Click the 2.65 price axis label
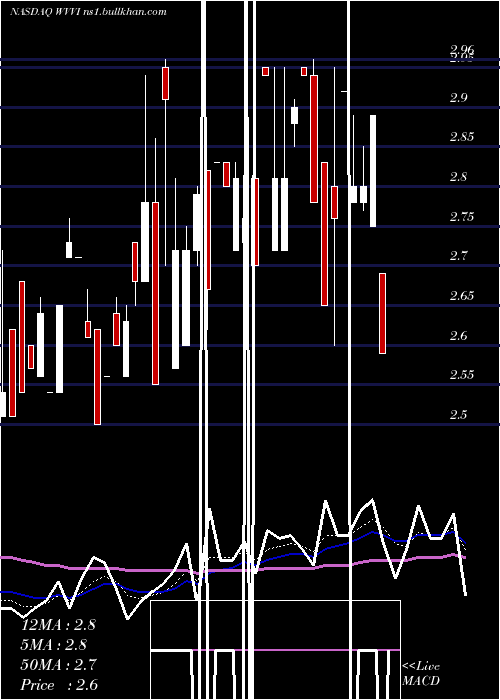 462,296
